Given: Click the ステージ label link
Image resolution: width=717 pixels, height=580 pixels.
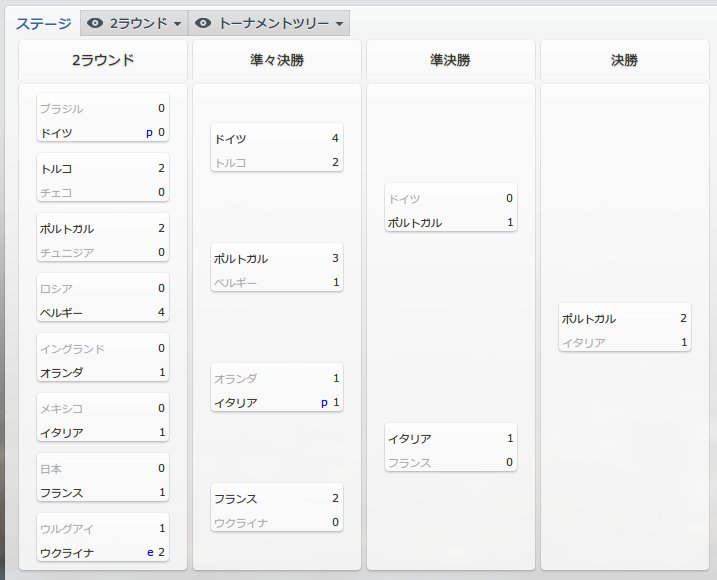Looking at the screenshot, I should click(44, 23).
